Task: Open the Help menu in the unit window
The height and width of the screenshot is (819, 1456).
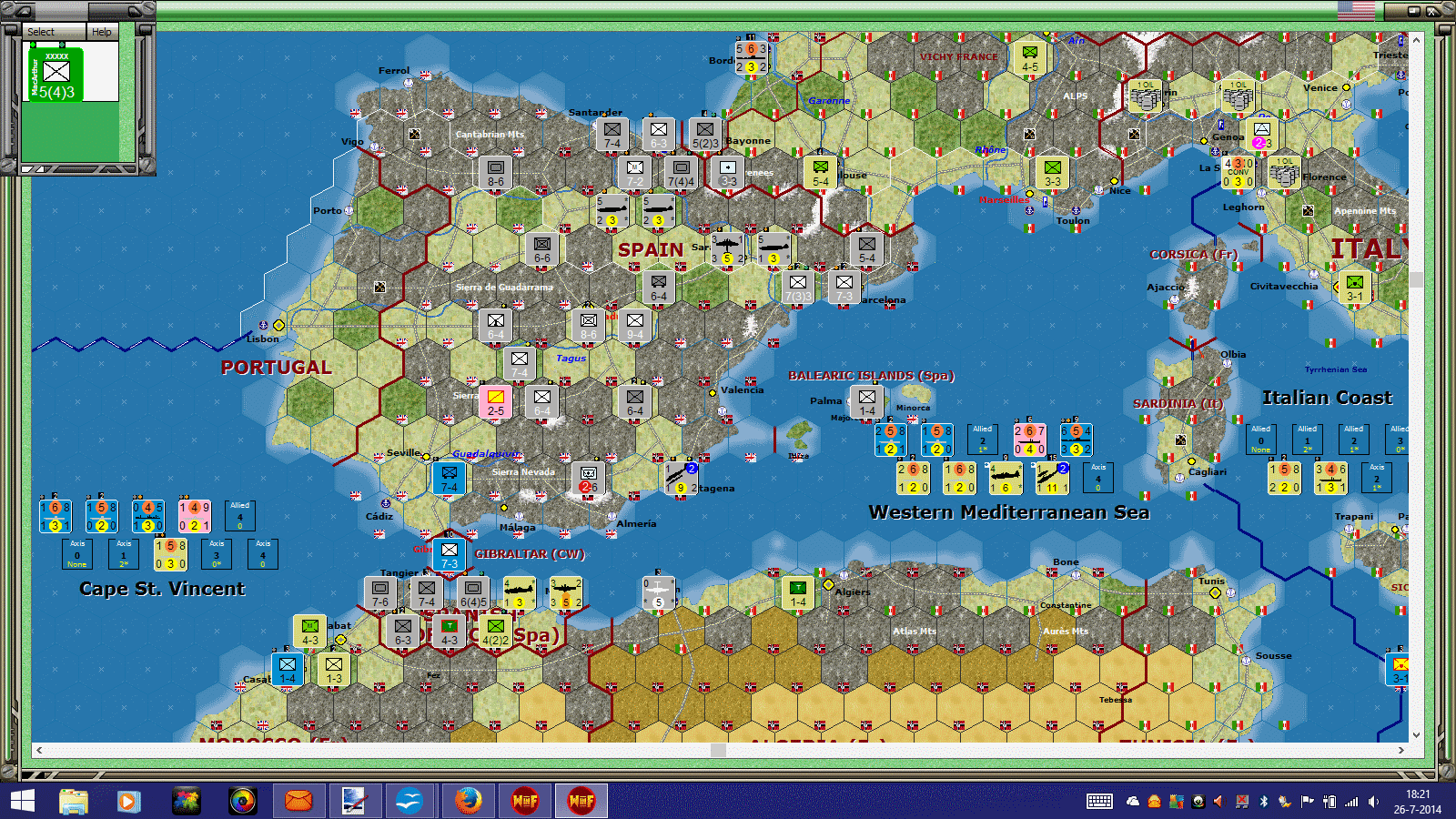Action: [101, 31]
